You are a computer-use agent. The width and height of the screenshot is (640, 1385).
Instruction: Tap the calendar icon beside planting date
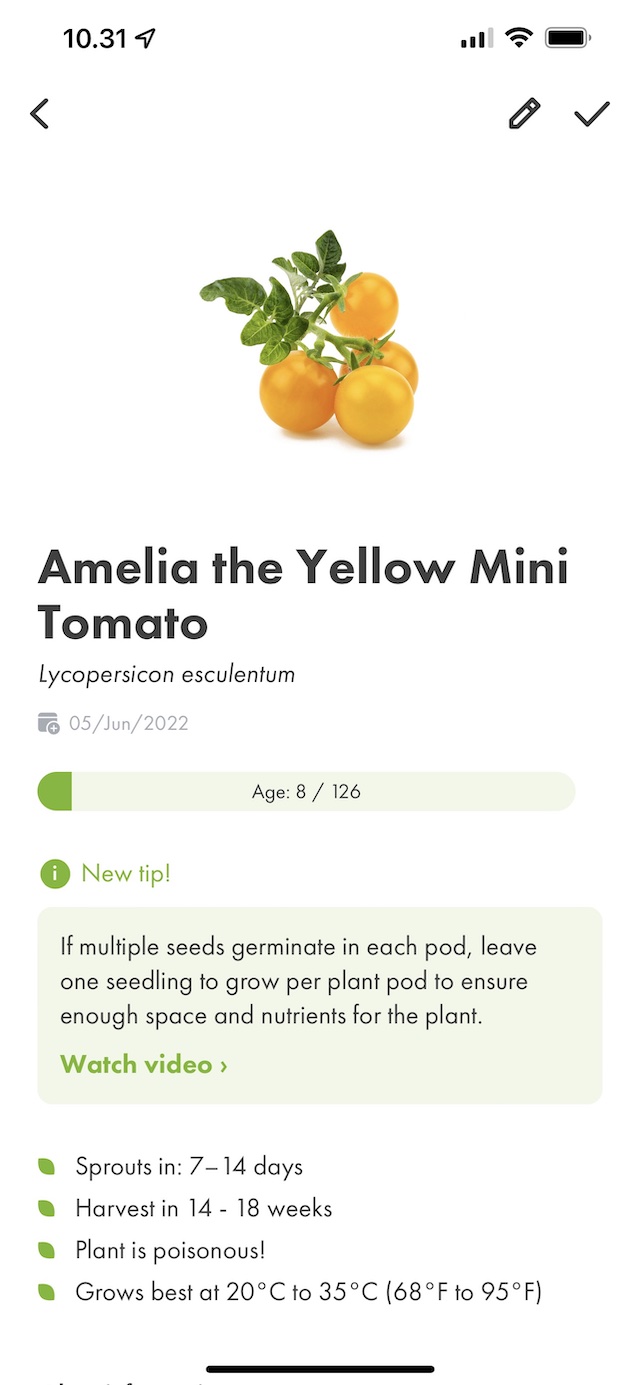click(49, 723)
